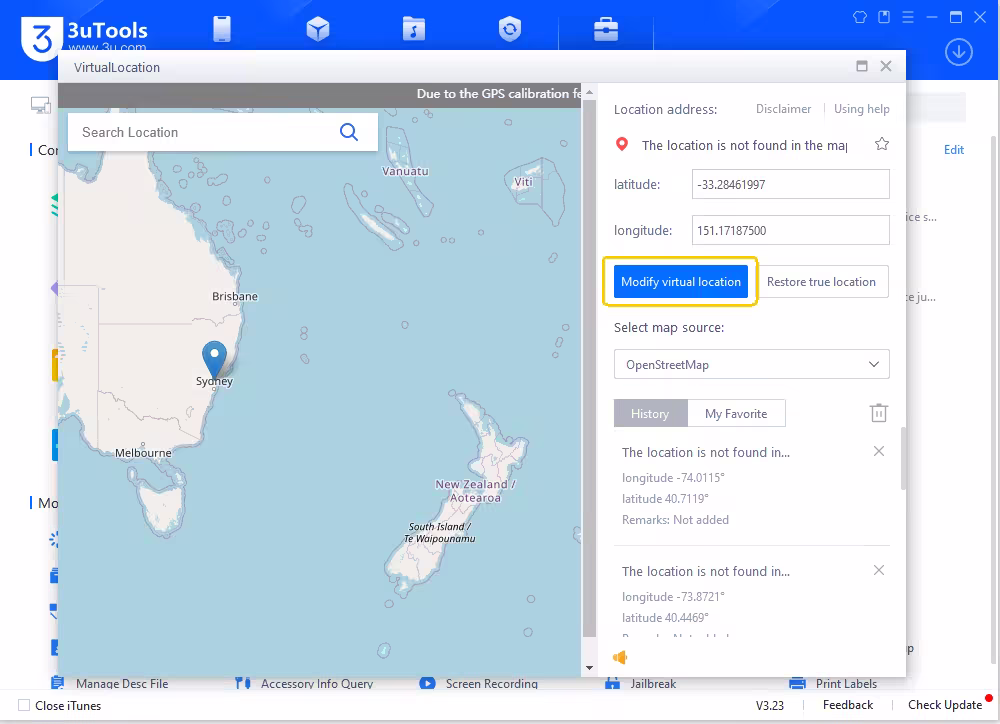Click South Island / Te Waipounamu map label
The image size is (1000, 724).
439,533
